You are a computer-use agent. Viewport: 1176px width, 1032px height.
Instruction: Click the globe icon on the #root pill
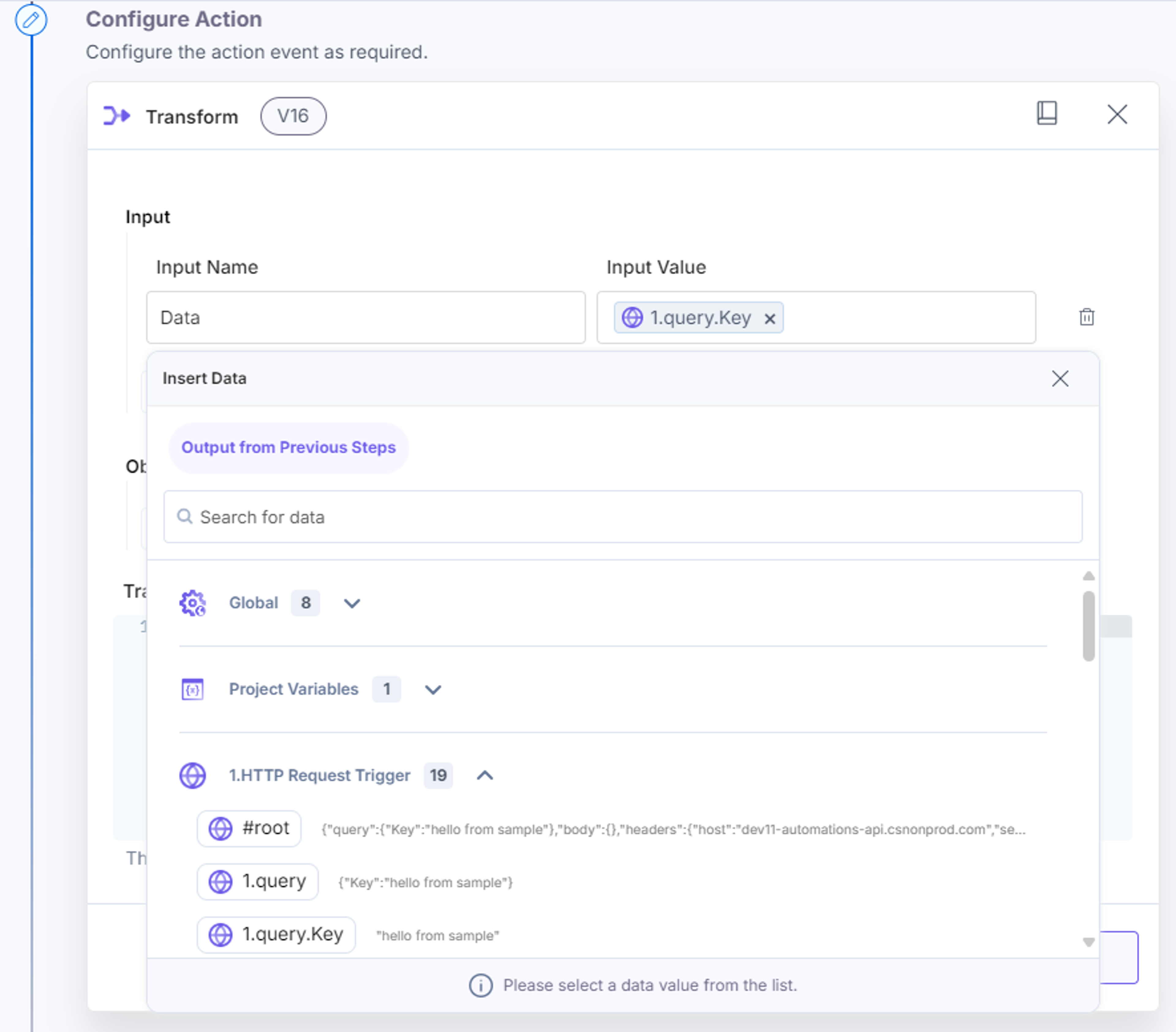[x=221, y=828]
